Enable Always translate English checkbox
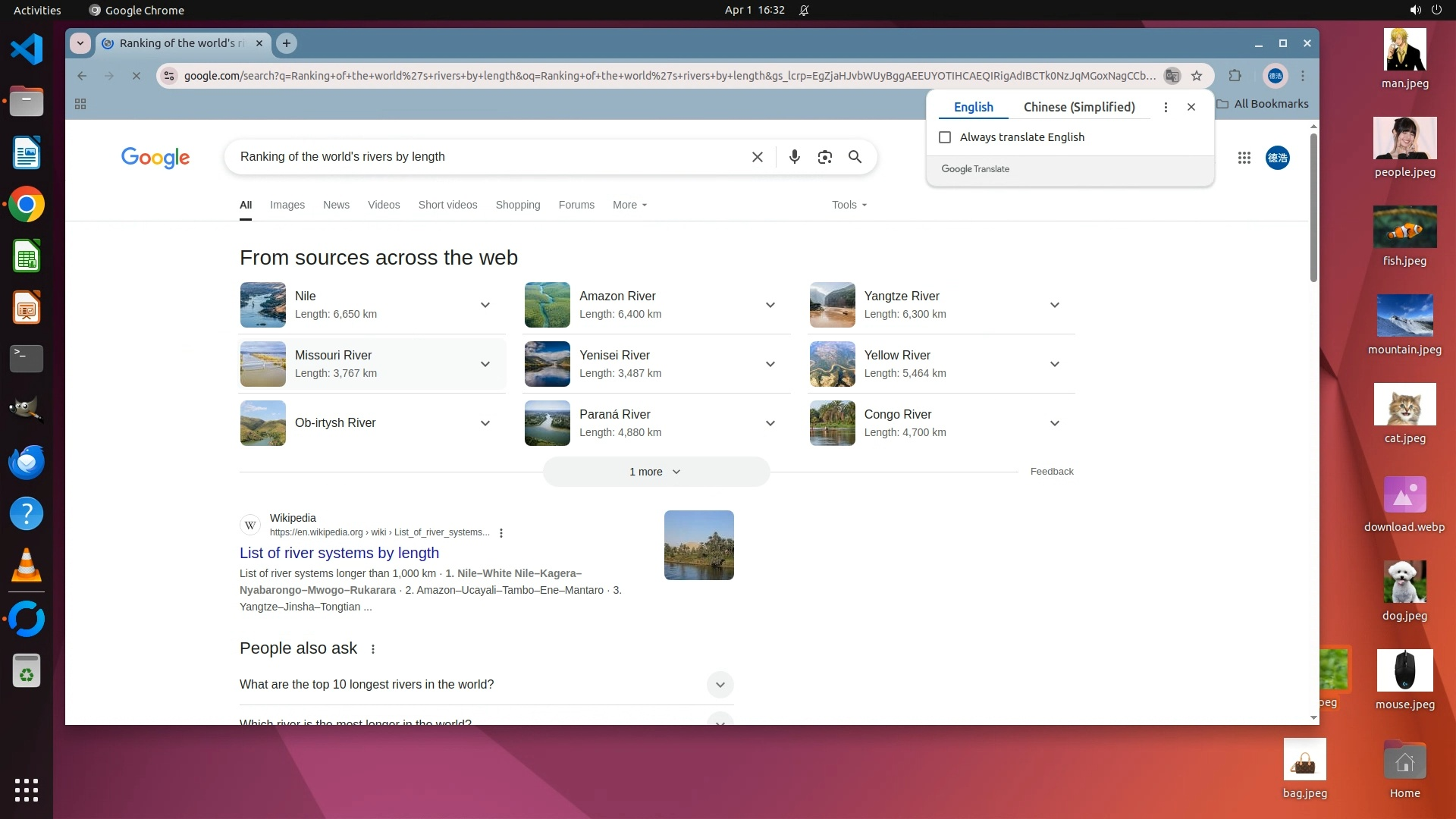This screenshot has width=1456, height=819. click(x=945, y=137)
